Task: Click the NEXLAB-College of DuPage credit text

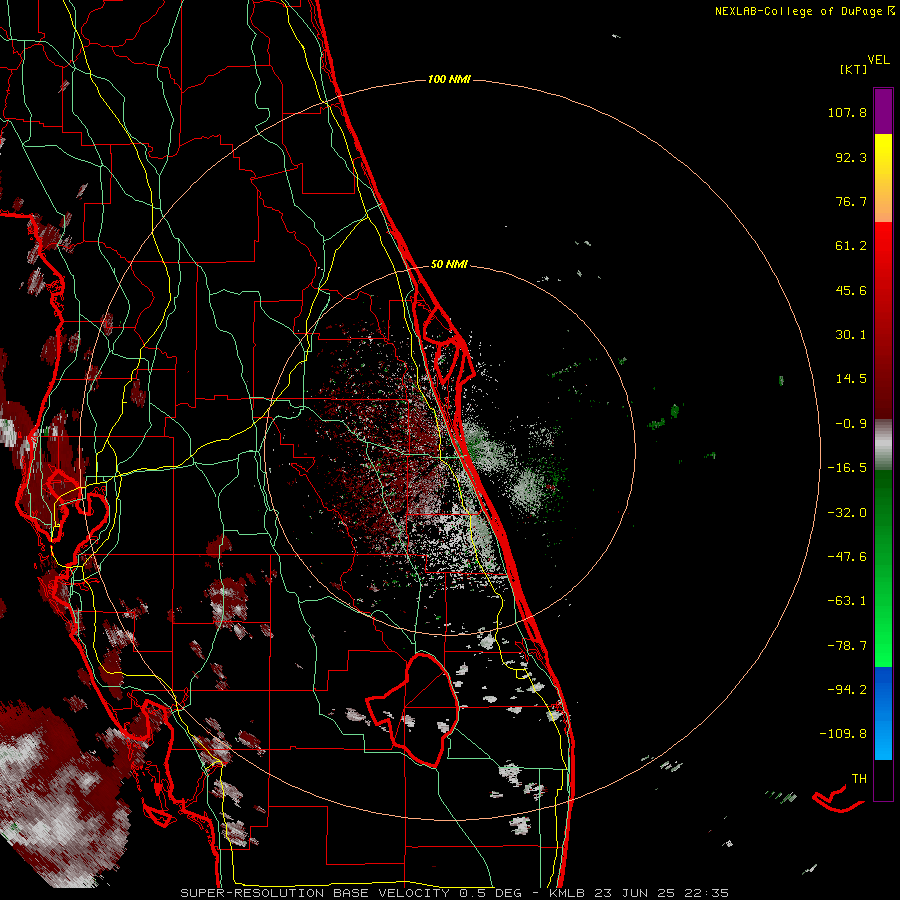Action: (800, 11)
